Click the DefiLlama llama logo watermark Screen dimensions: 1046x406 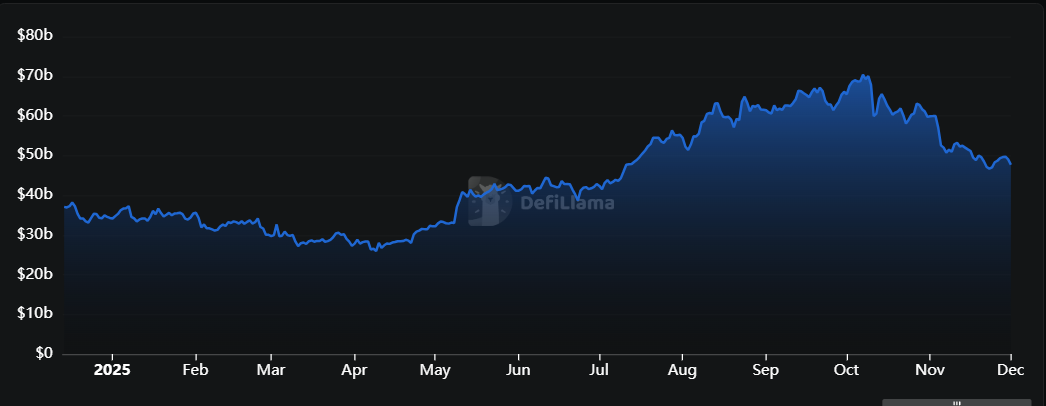pos(486,201)
